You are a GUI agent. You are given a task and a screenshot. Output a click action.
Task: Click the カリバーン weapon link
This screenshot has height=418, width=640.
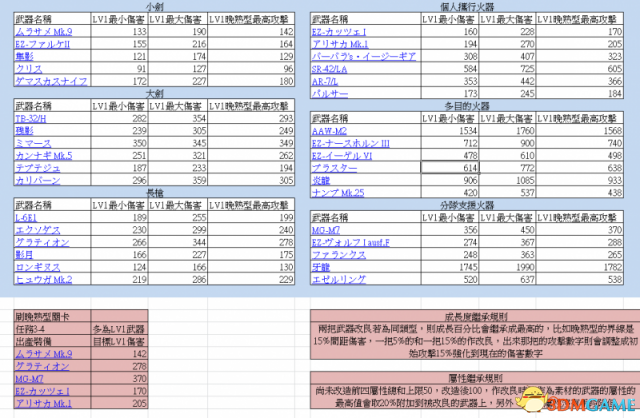point(38,180)
